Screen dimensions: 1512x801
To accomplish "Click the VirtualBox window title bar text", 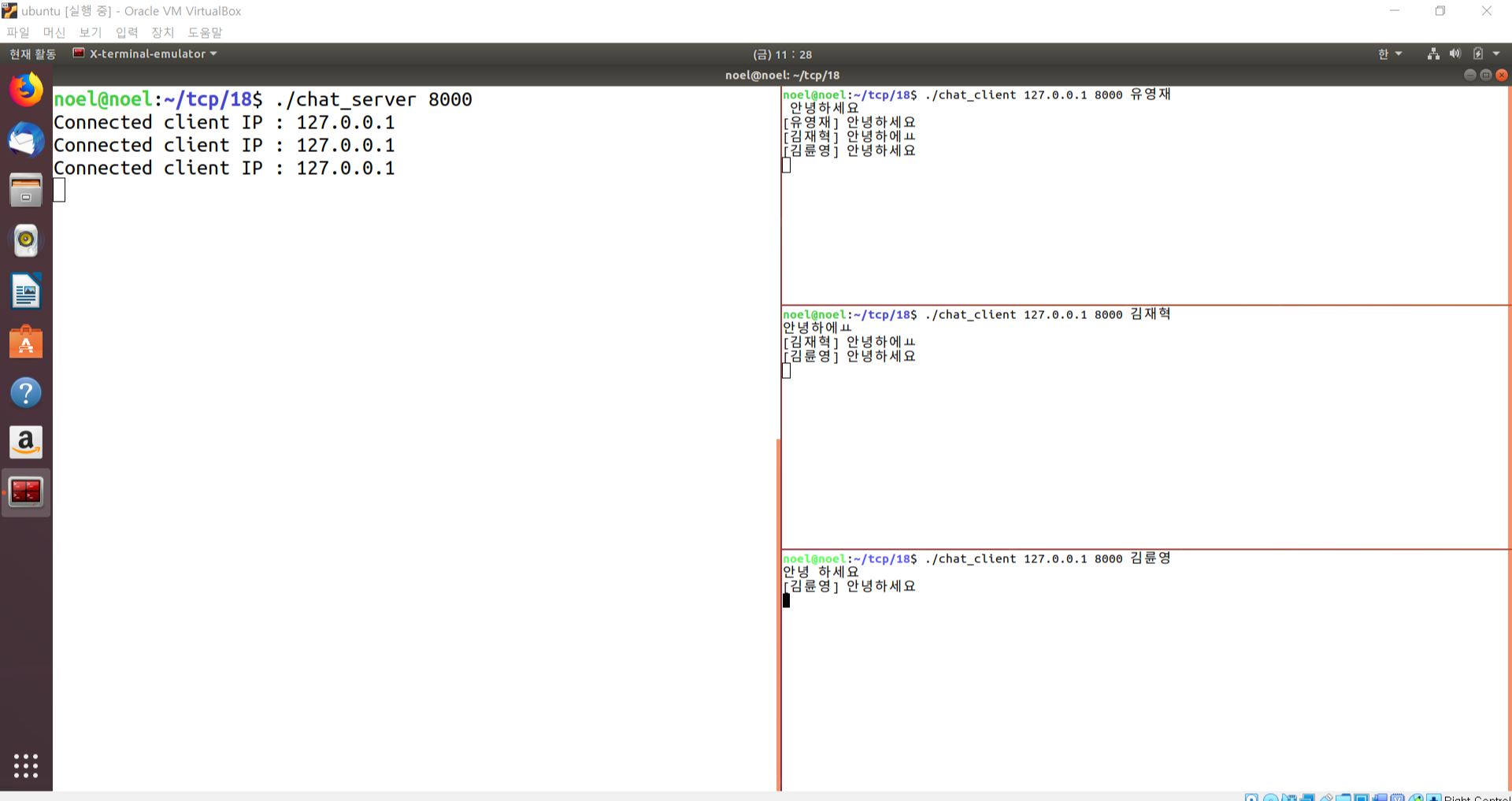I will (x=131, y=11).
